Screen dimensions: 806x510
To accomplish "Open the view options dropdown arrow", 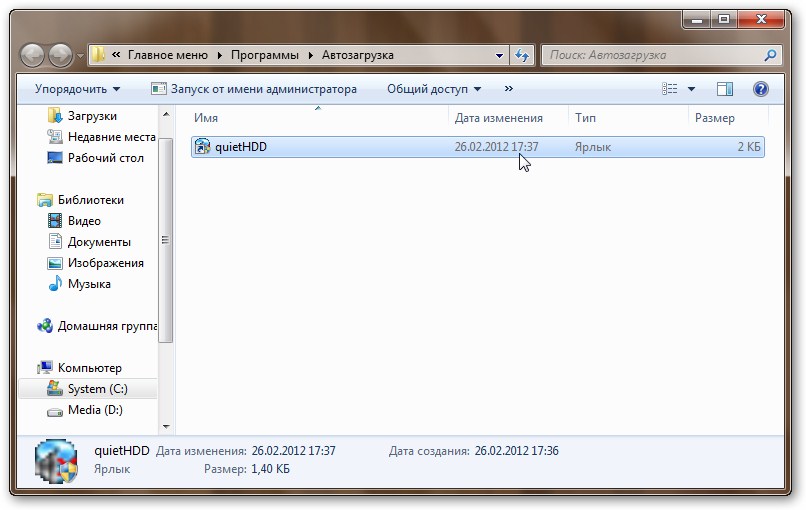I will pos(691,89).
